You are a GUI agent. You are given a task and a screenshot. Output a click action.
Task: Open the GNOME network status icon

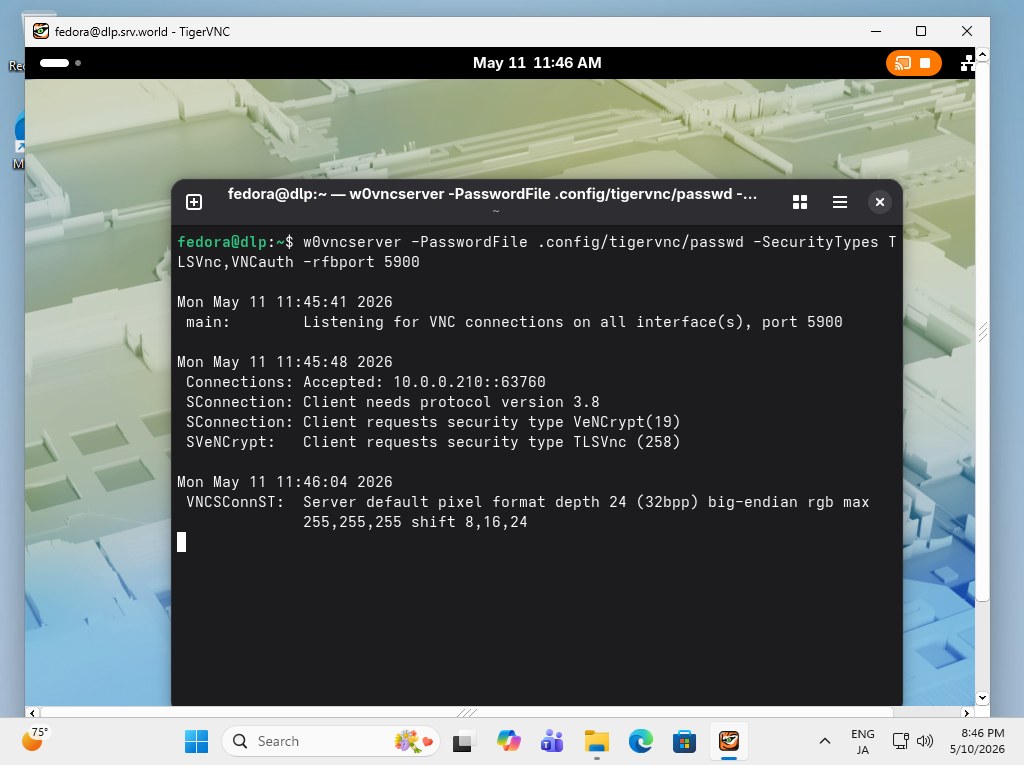pos(967,63)
